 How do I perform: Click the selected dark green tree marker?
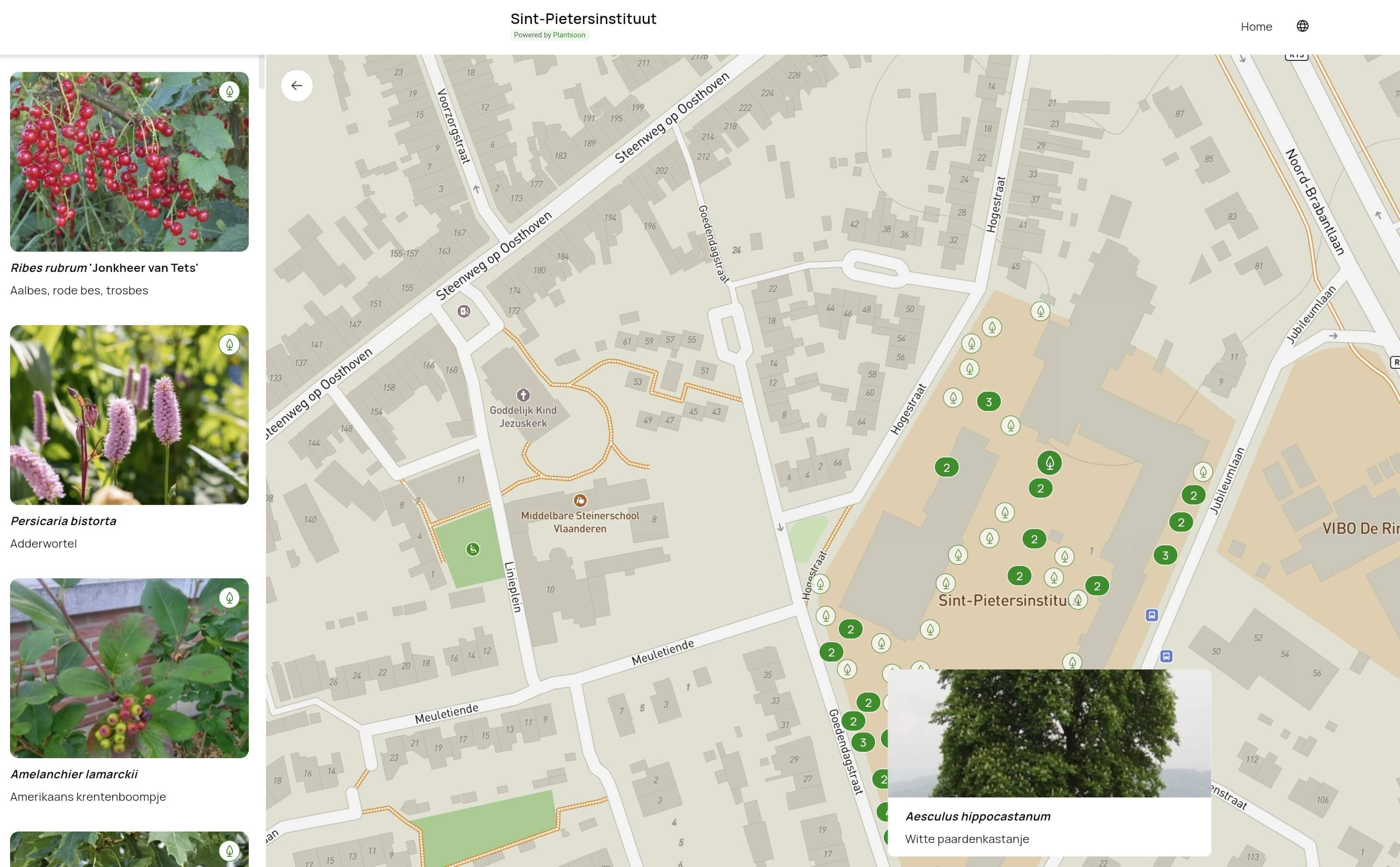tap(1049, 463)
